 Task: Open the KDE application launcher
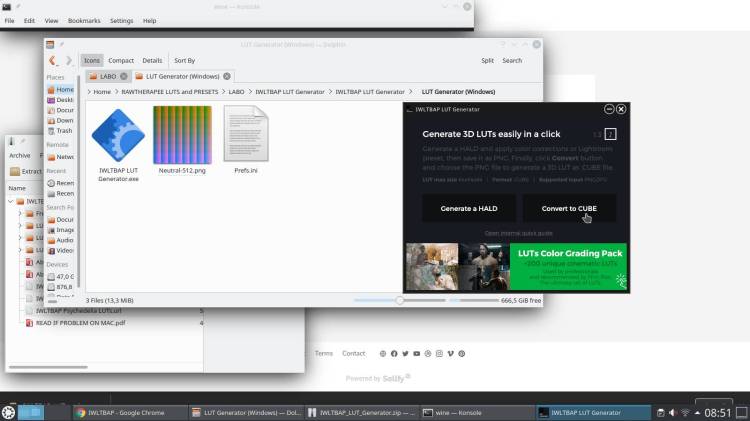[8, 412]
